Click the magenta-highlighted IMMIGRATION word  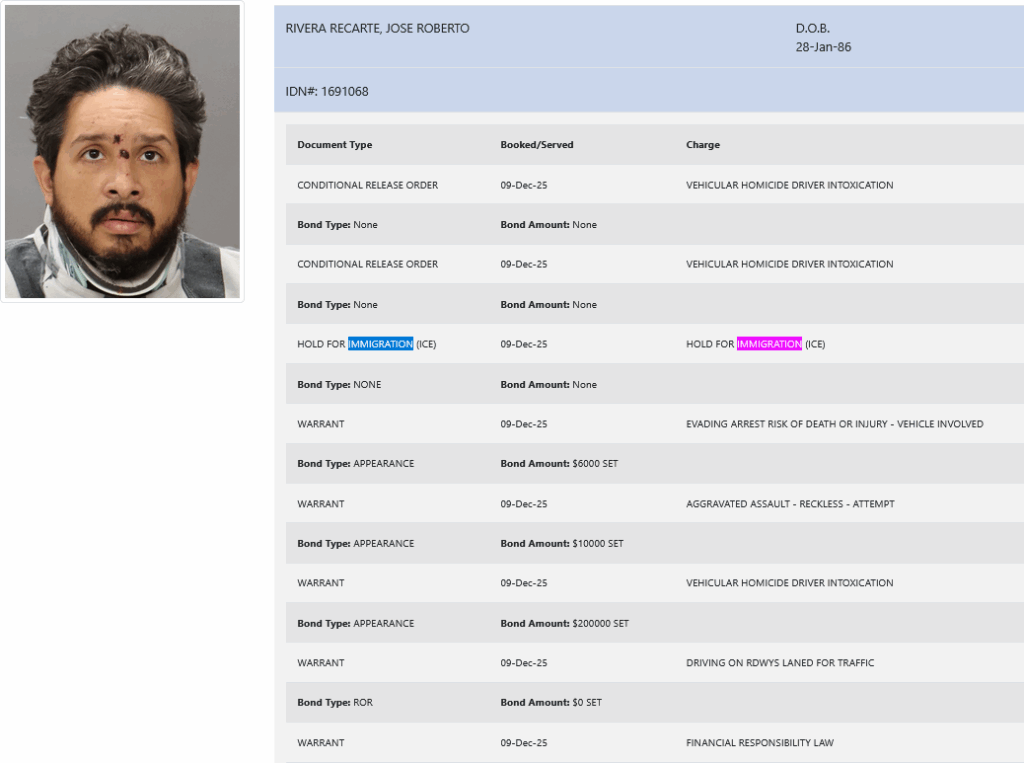[769, 344]
